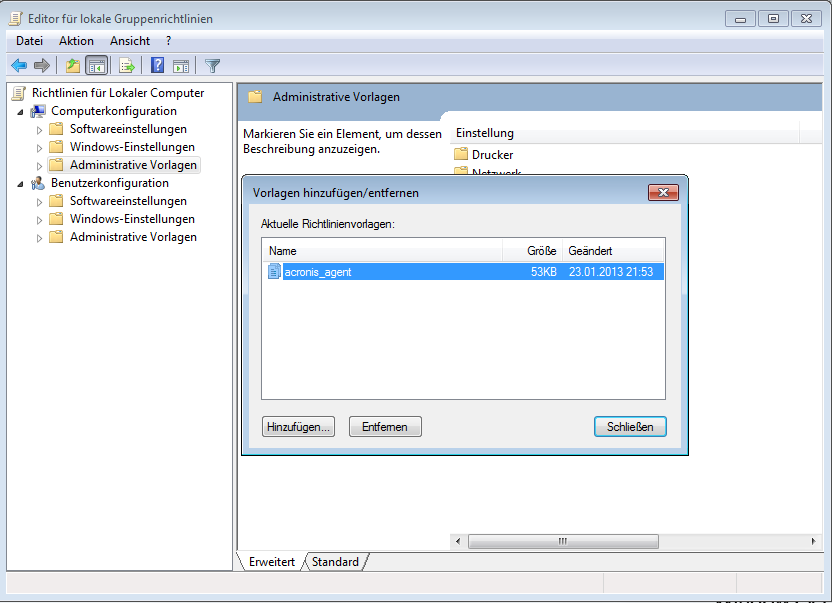The image size is (832, 603).
Task: Maximize the Gruppenrichtlinien editor window
Action: 773,19
